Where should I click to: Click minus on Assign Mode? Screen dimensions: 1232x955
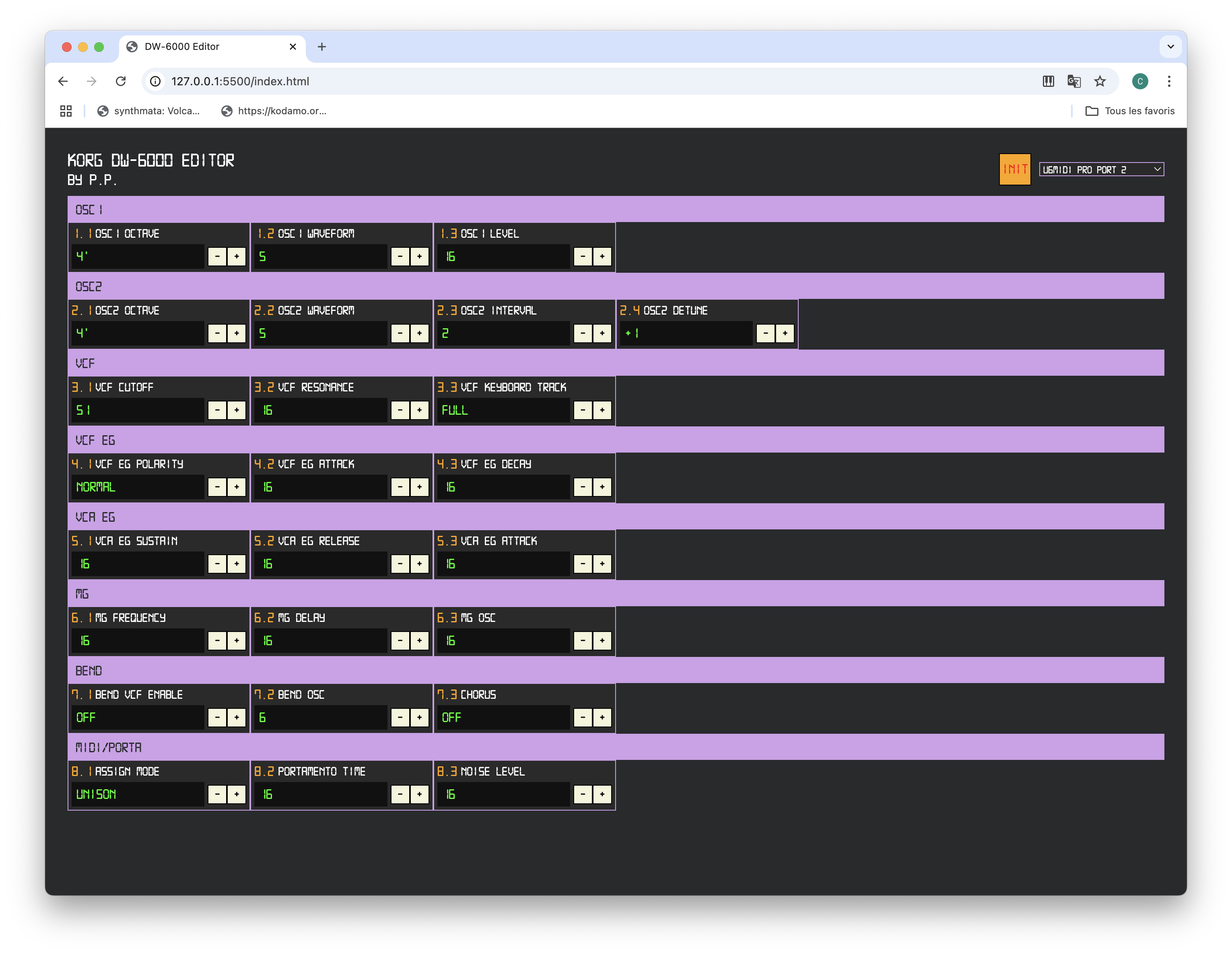pyautogui.click(x=217, y=794)
